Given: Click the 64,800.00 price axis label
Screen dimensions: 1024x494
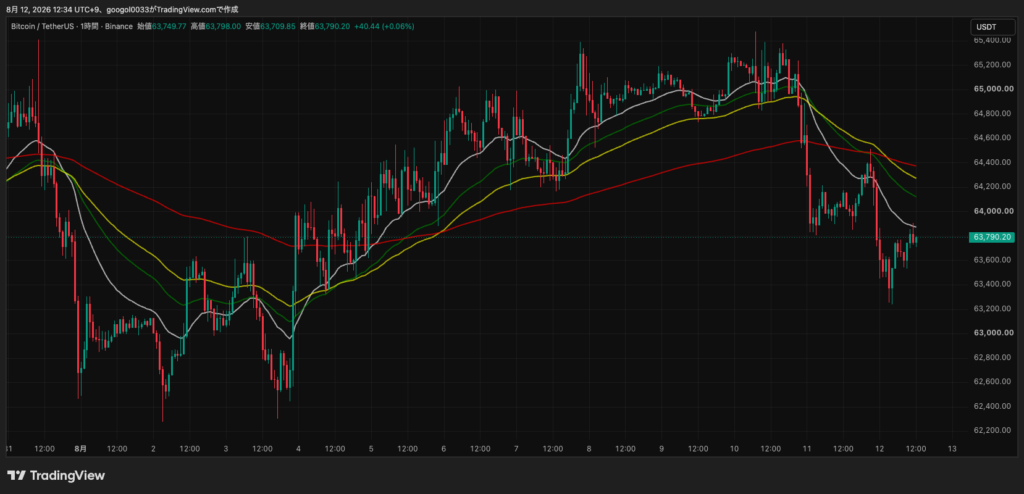Looking at the screenshot, I should click(x=993, y=114).
